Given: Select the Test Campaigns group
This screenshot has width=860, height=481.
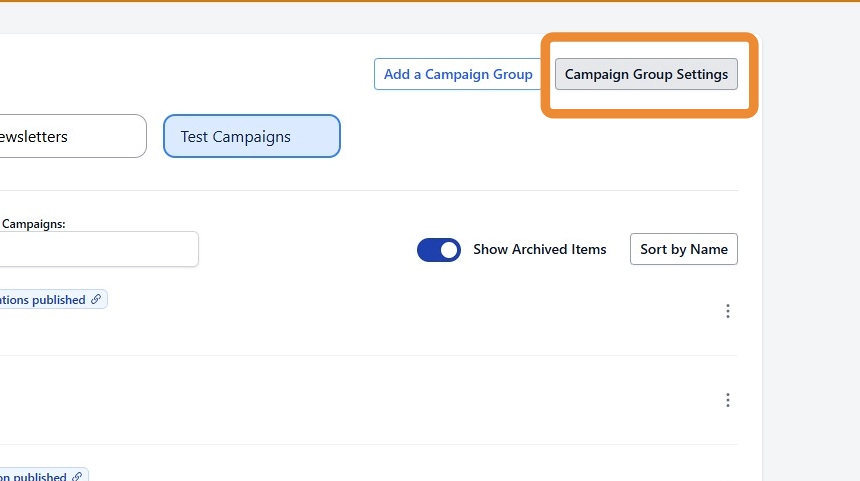Looking at the screenshot, I should (x=251, y=136).
